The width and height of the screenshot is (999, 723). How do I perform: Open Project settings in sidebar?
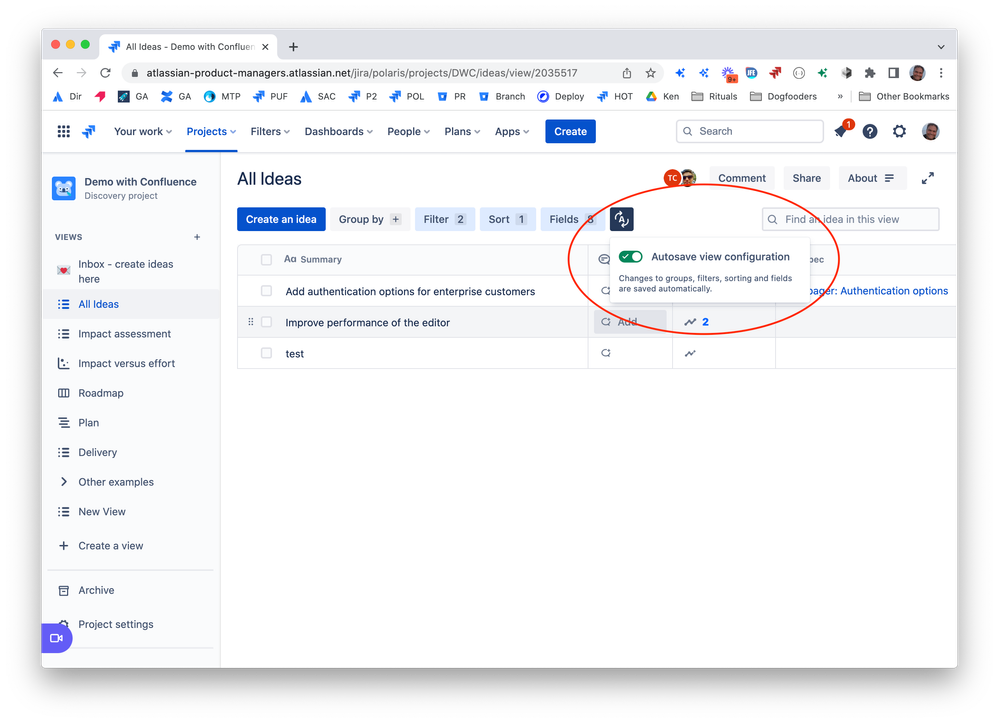tap(131, 624)
